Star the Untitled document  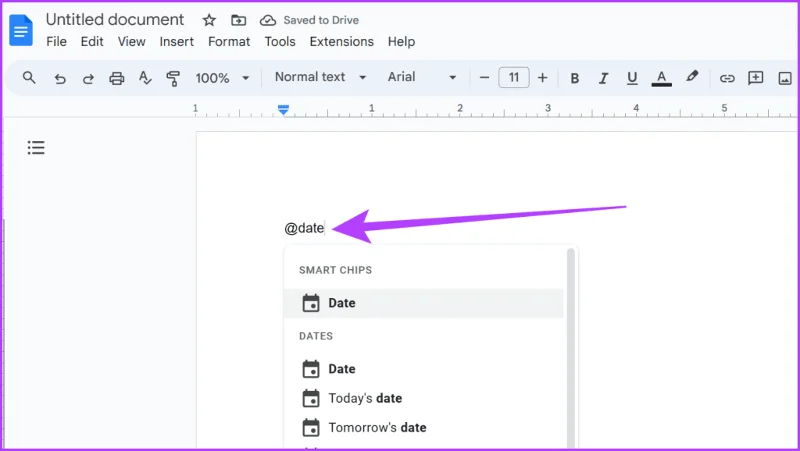(209, 20)
